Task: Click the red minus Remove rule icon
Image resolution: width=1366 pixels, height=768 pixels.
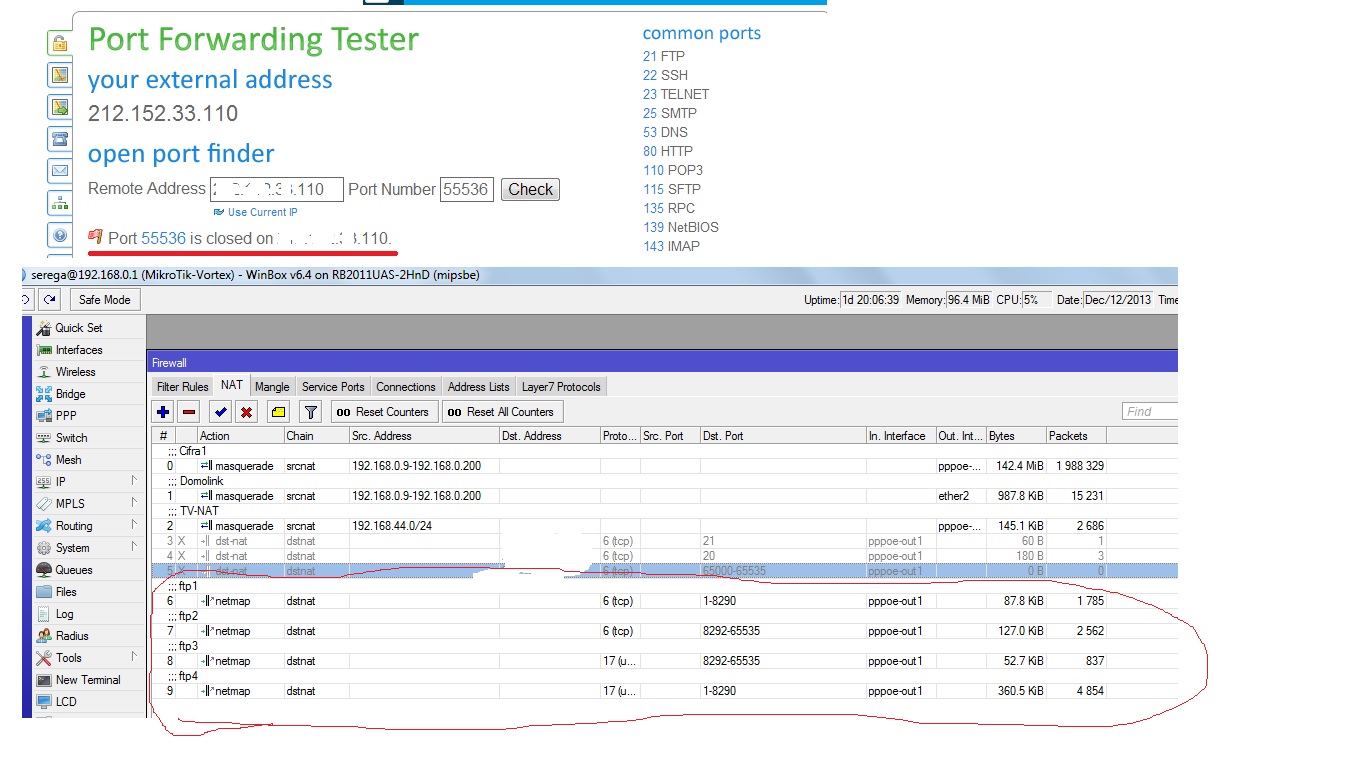Action: coord(189,412)
